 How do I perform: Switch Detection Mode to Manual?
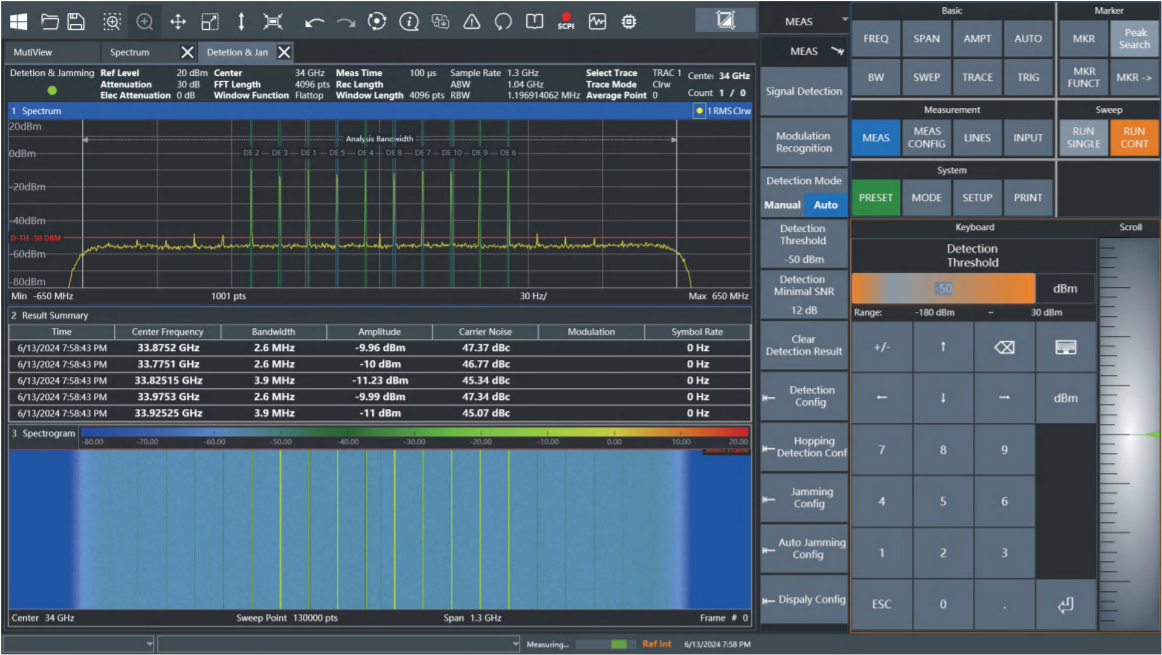coord(783,205)
